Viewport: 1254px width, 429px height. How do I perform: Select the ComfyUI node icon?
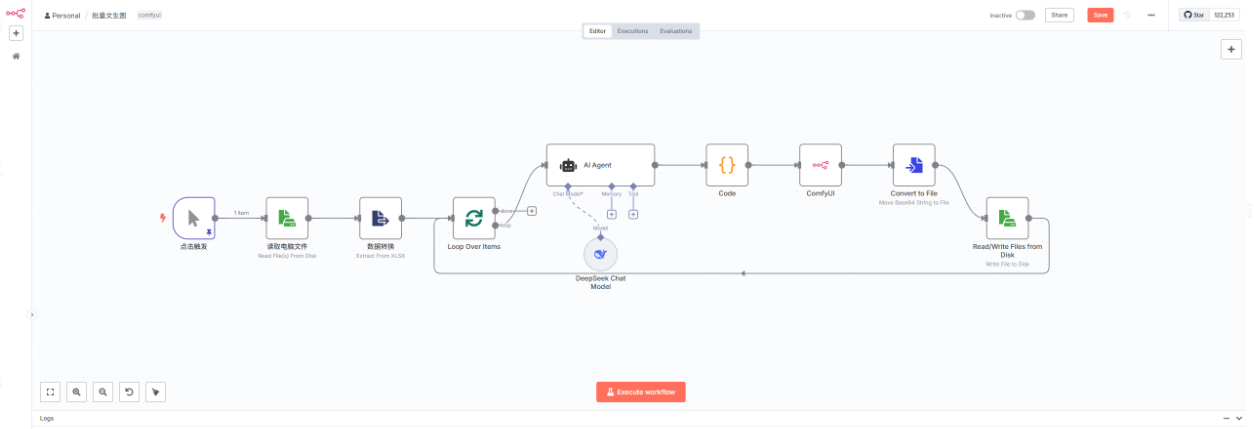(x=820, y=165)
